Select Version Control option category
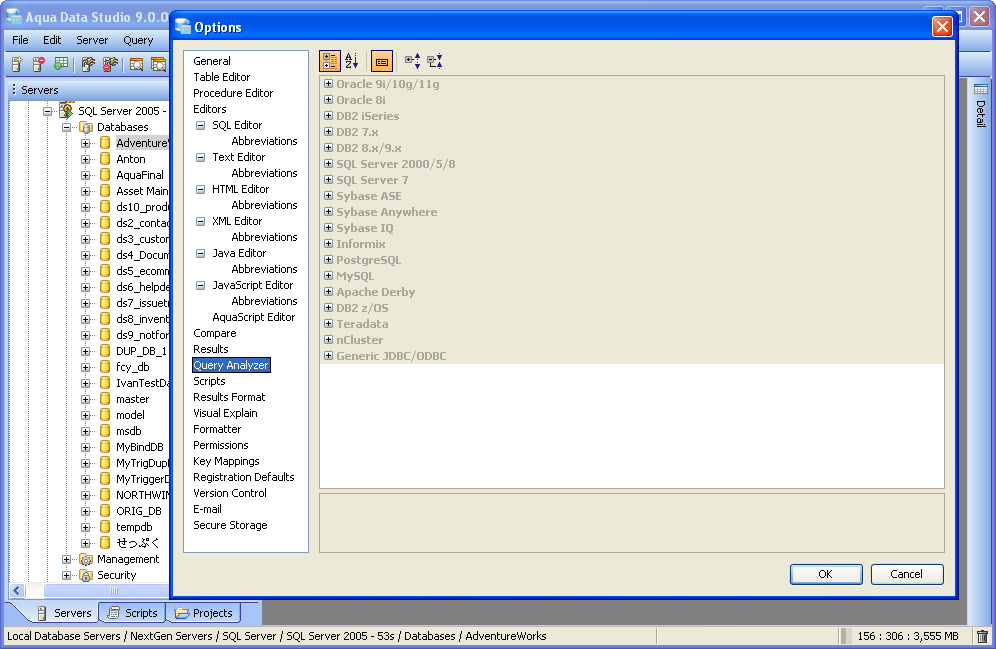 (x=230, y=493)
